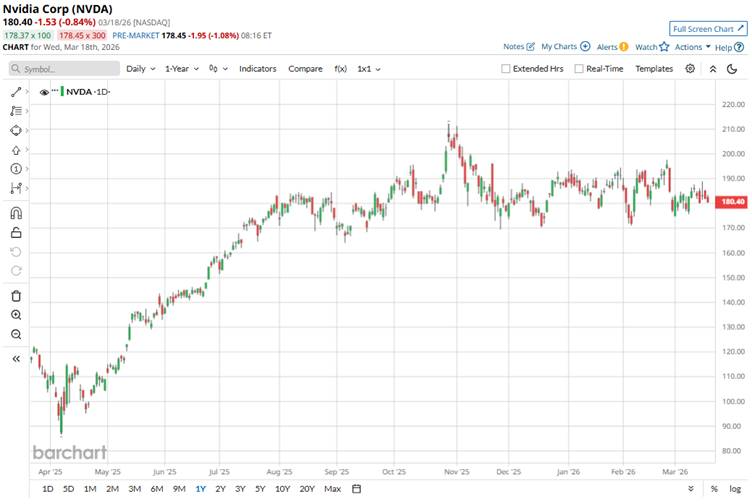
Task: Toggle percent scale button
Action: (x=714, y=489)
